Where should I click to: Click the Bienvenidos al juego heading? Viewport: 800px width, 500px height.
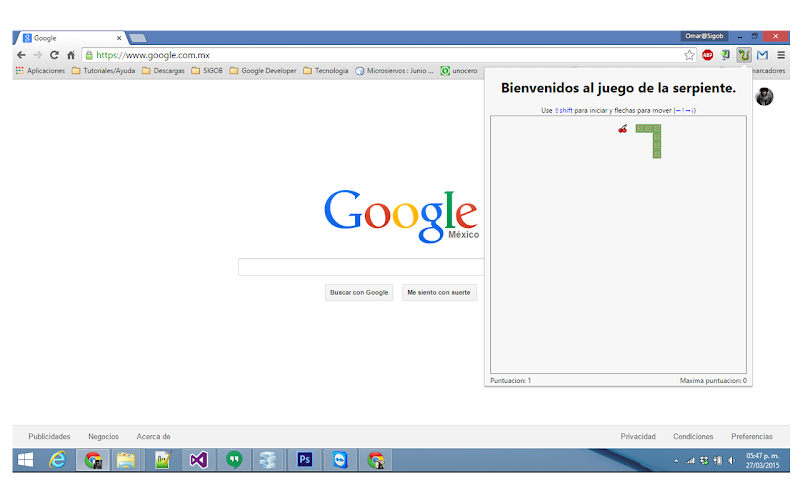(618, 88)
